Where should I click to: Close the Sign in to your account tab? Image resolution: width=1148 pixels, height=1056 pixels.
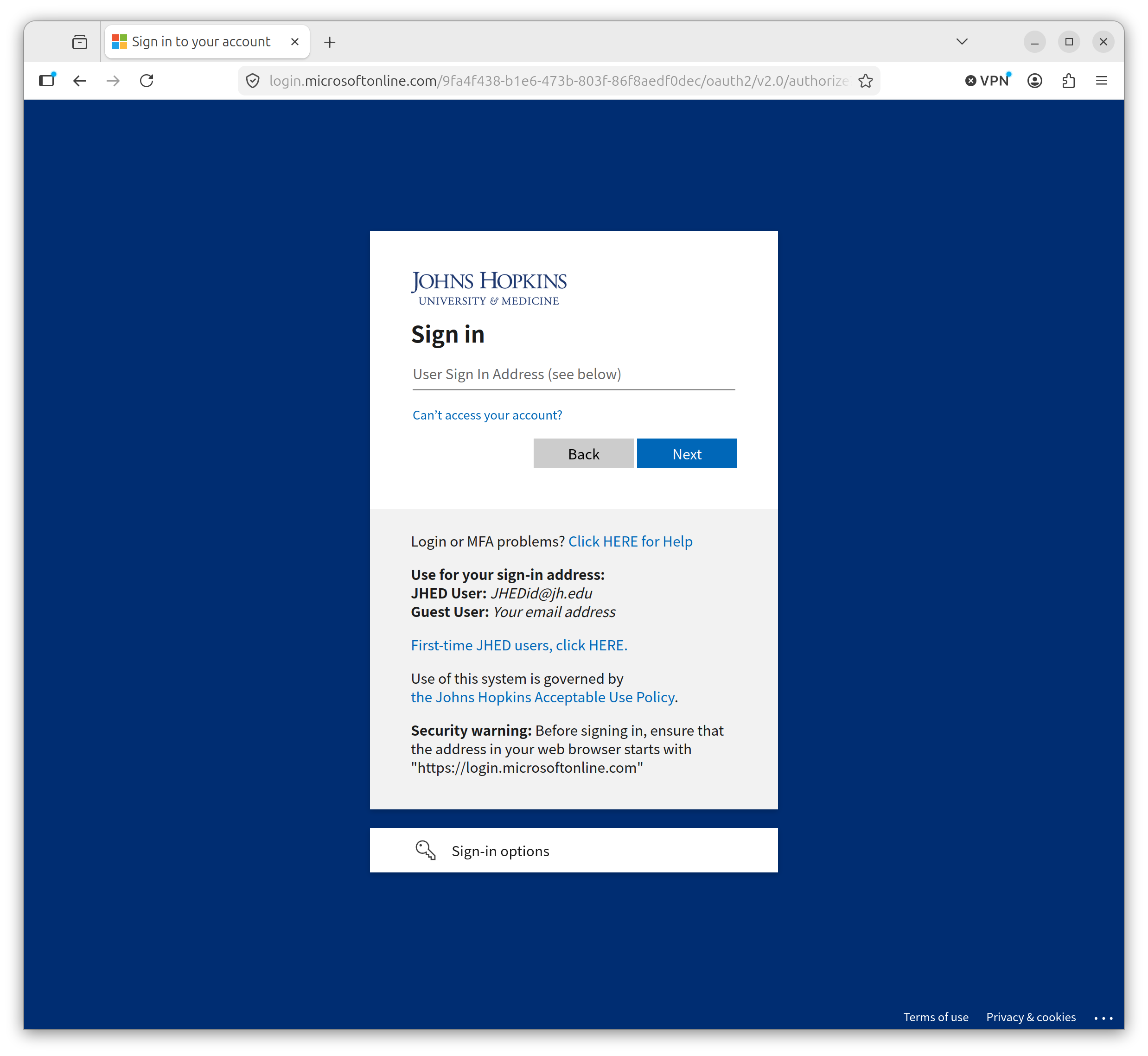tap(294, 42)
